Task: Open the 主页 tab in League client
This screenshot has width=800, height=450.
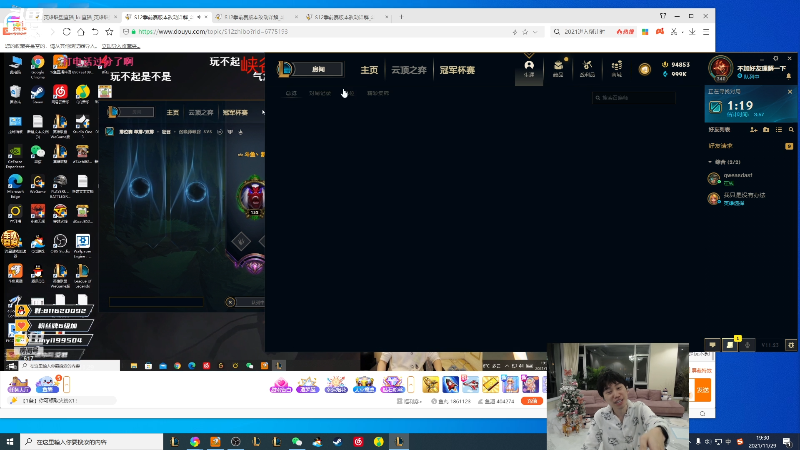Action: (369, 70)
